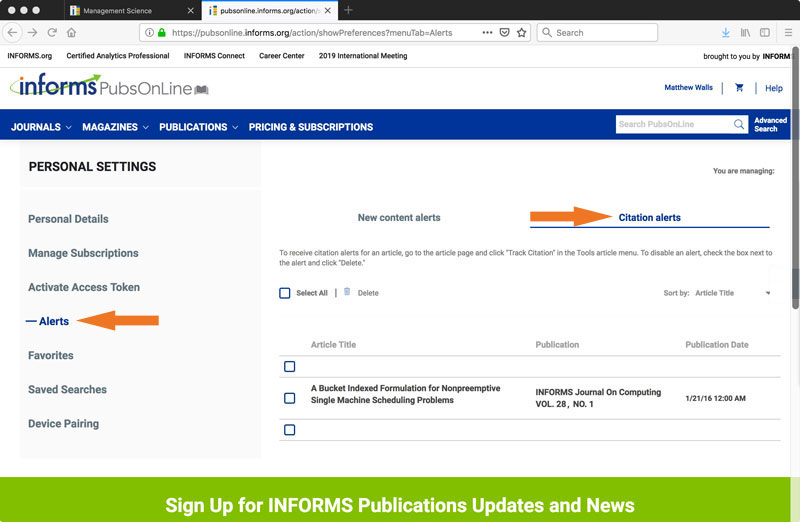The height and width of the screenshot is (522, 800).
Task: Expand the PUBLICATIONS dropdown menu
Action: point(198,127)
